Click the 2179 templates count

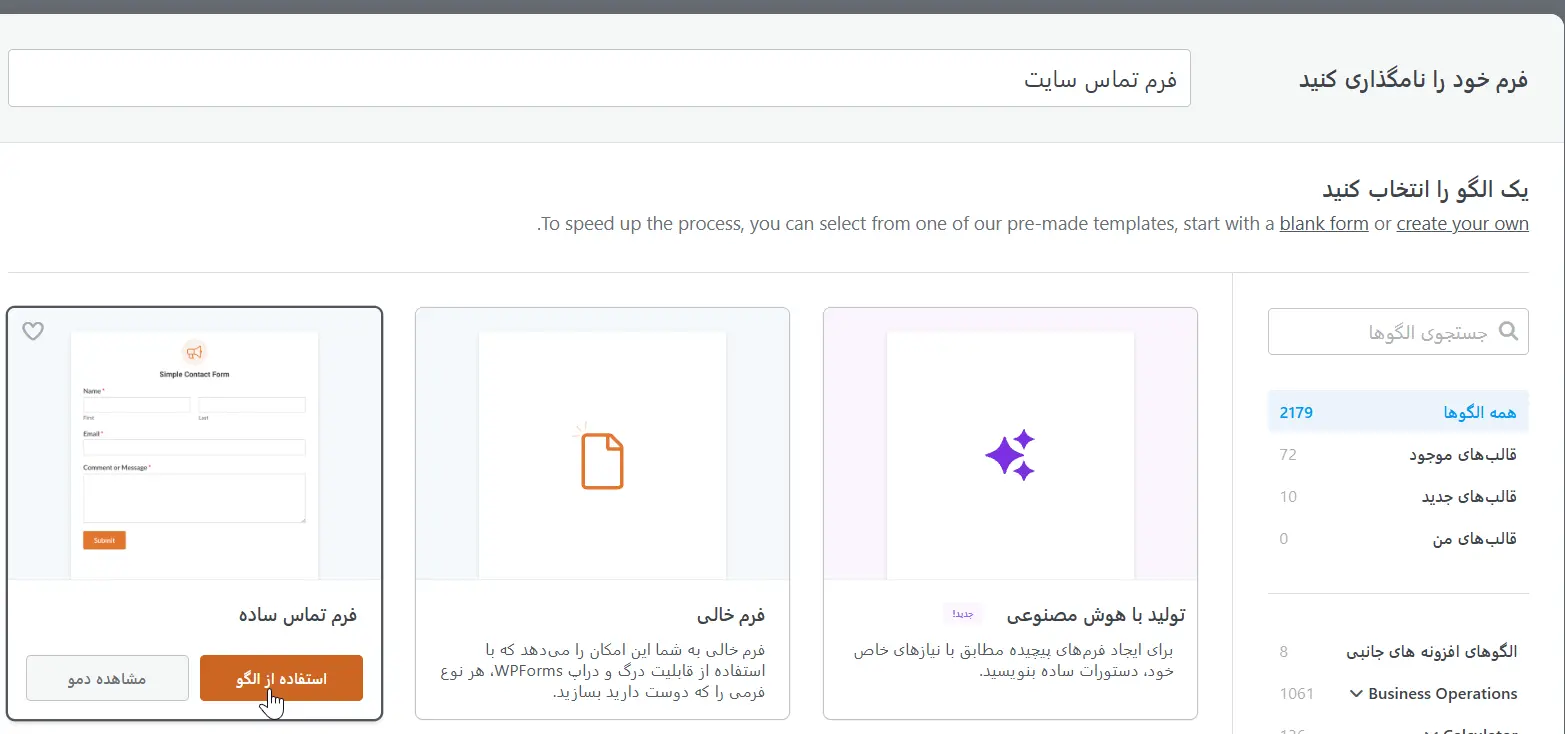click(1296, 412)
